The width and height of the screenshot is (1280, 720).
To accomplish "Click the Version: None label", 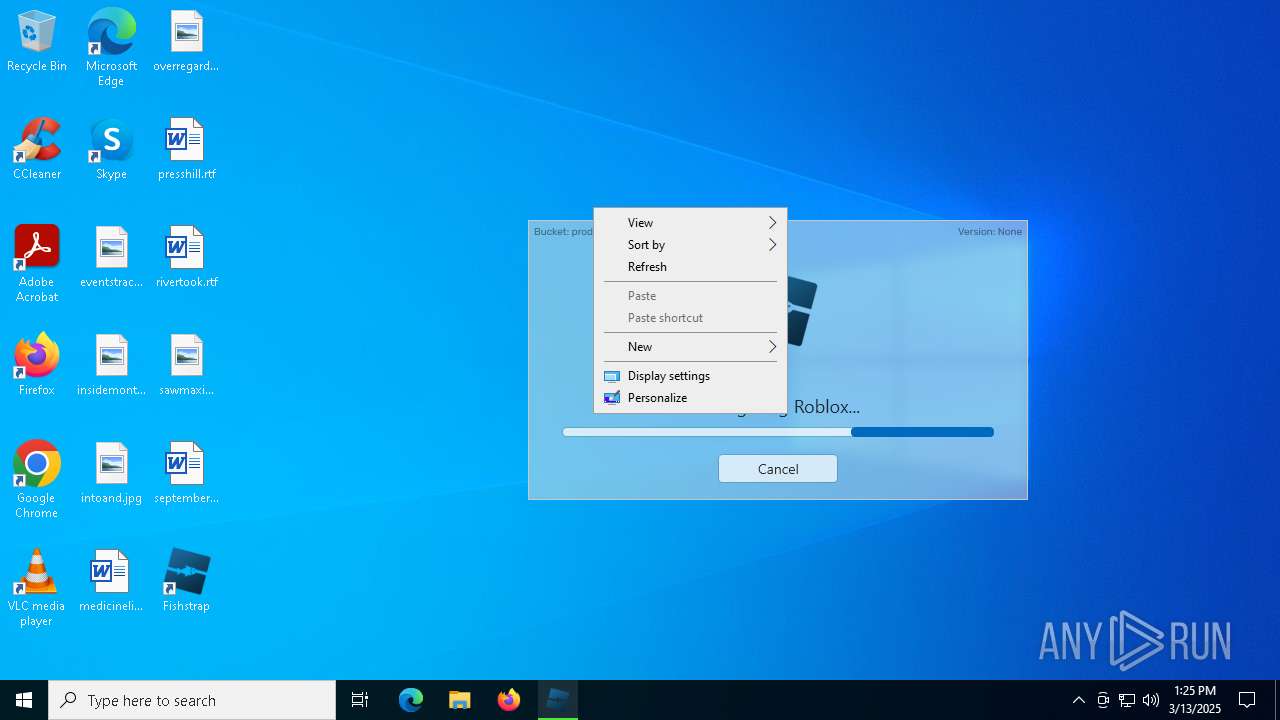I will click(990, 231).
